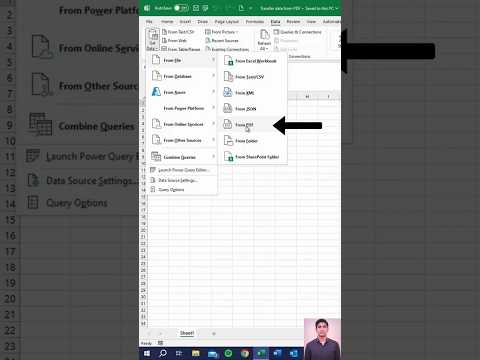Click the accessibility icon in the status bar
The width and height of the screenshot is (480, 360).
coord(160,343)
